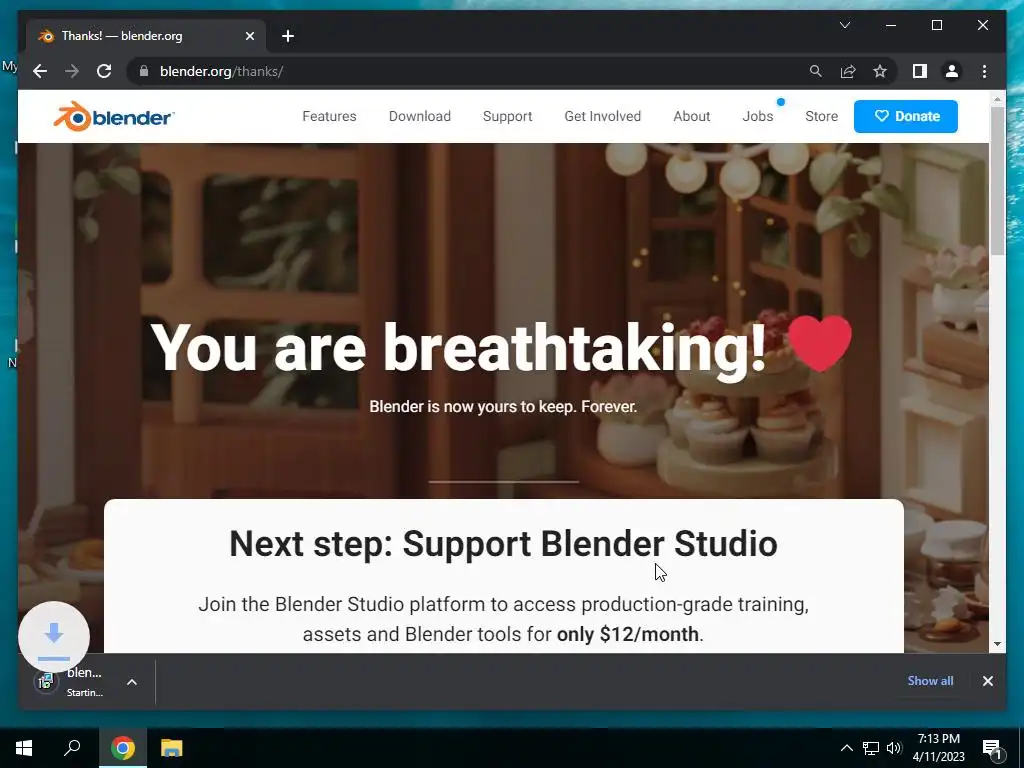Open a new tab with the plus button
The image size is (1024, 768).
point(288,36)
